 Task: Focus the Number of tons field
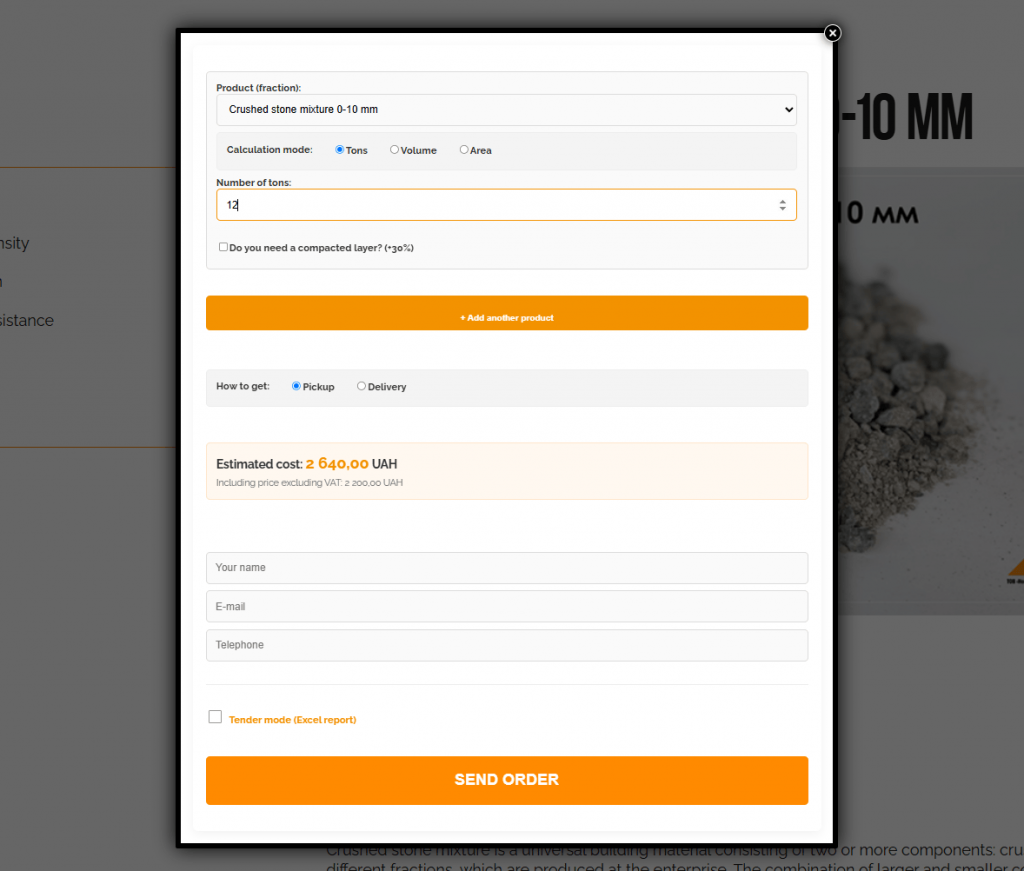click(x=506, y=205)
